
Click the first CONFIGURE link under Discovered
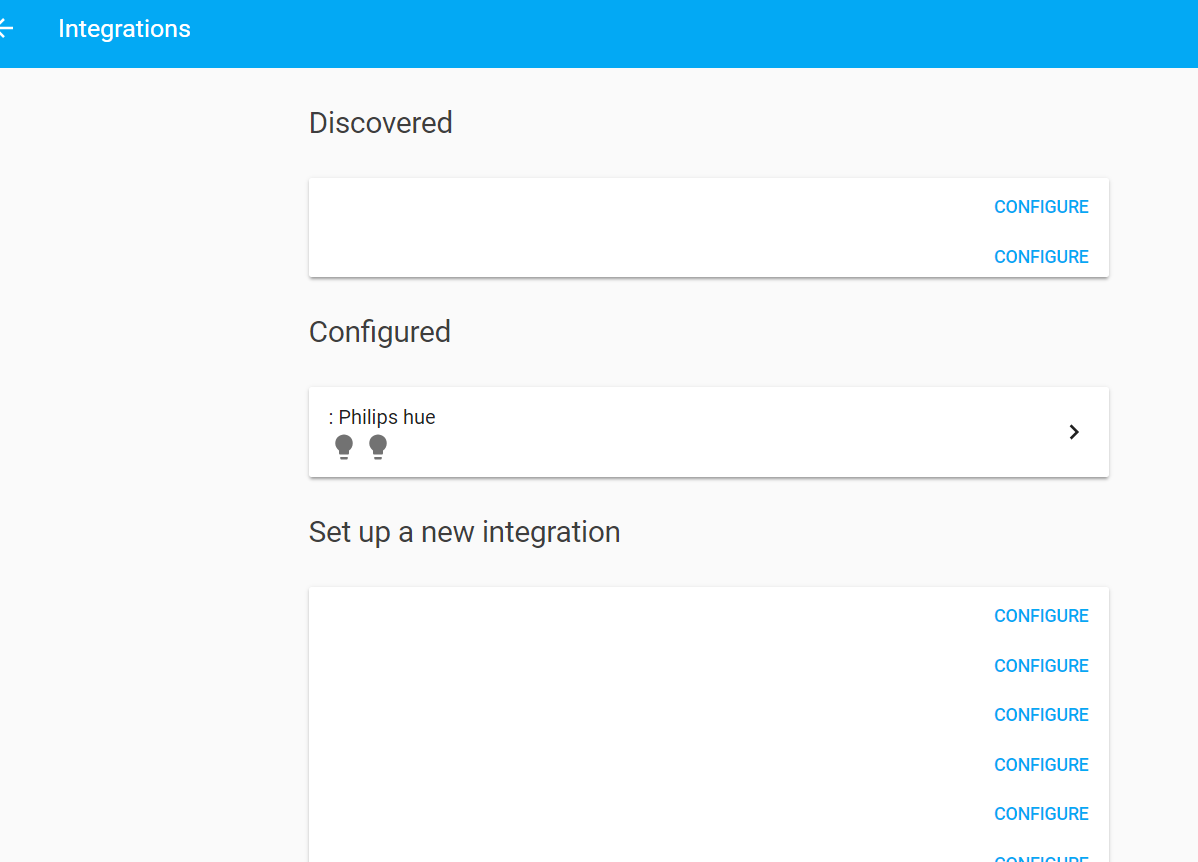point(1041,206)
